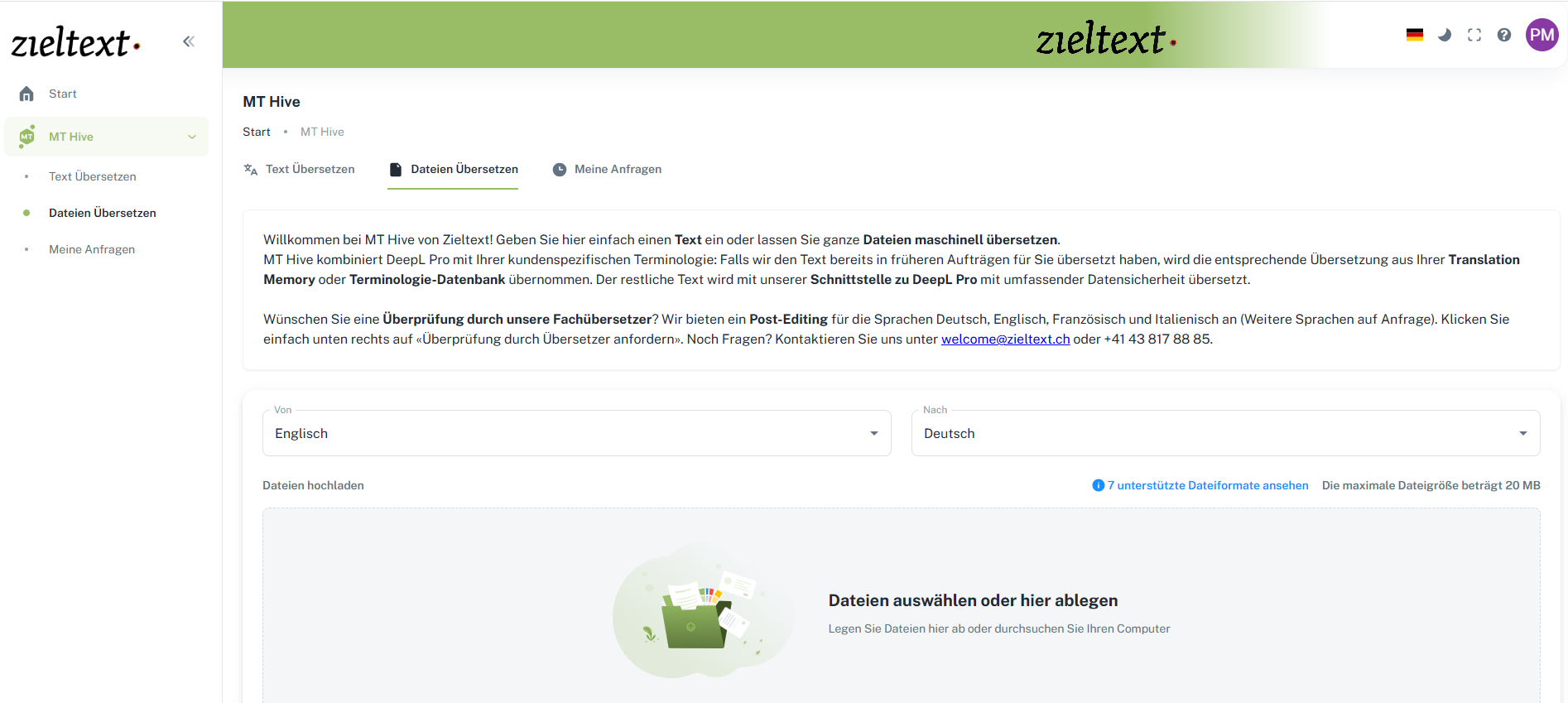
Task: Click the info icon beside supported formats
Action: pos(1099,485)
